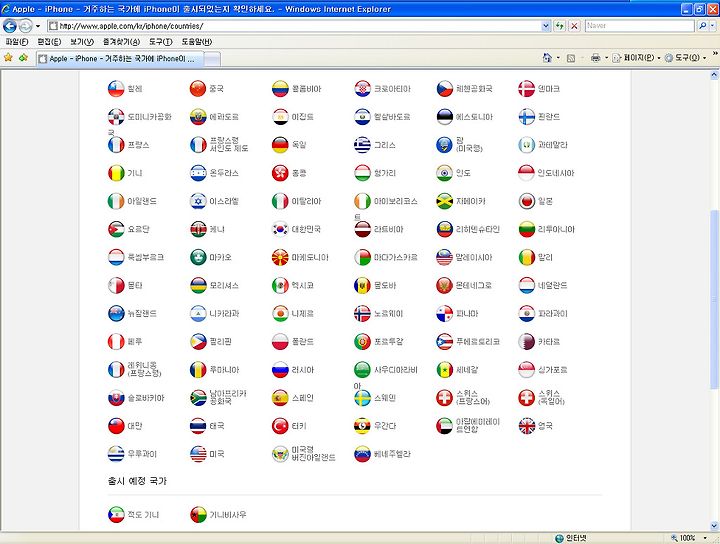This screenshot has height=544, width=720.
Task: Go to the Home page icon
Action: [547, 57]
